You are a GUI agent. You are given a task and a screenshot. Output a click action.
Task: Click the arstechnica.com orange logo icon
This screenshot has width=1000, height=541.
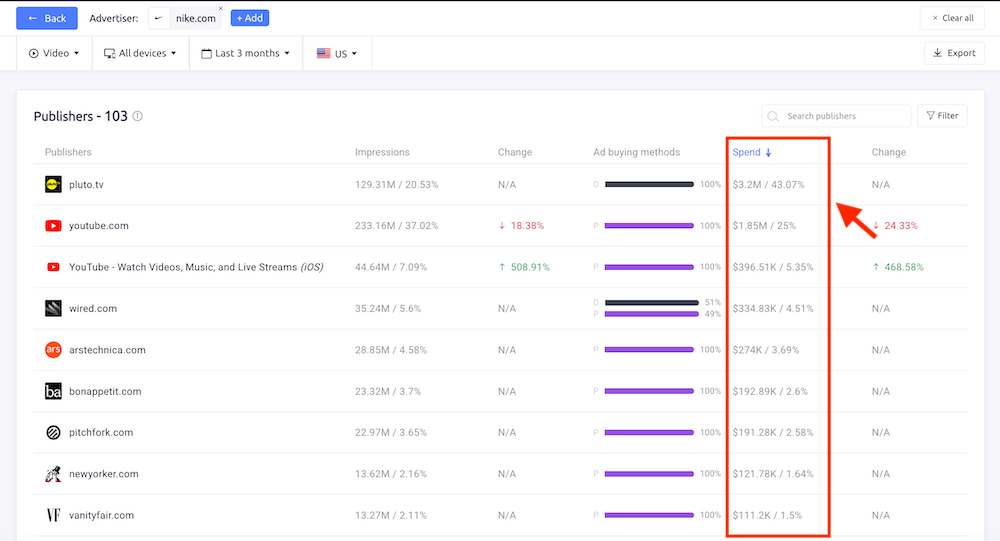click(x=53, y=350)
